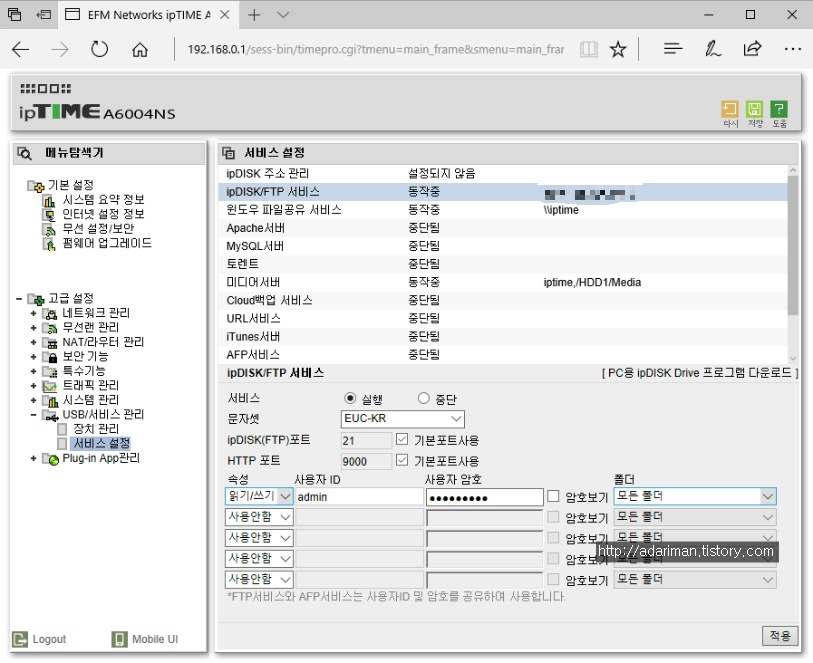Open the 읽기/쓰기 attribute dropdown
813x663 pixels.
tap(259, 496)
